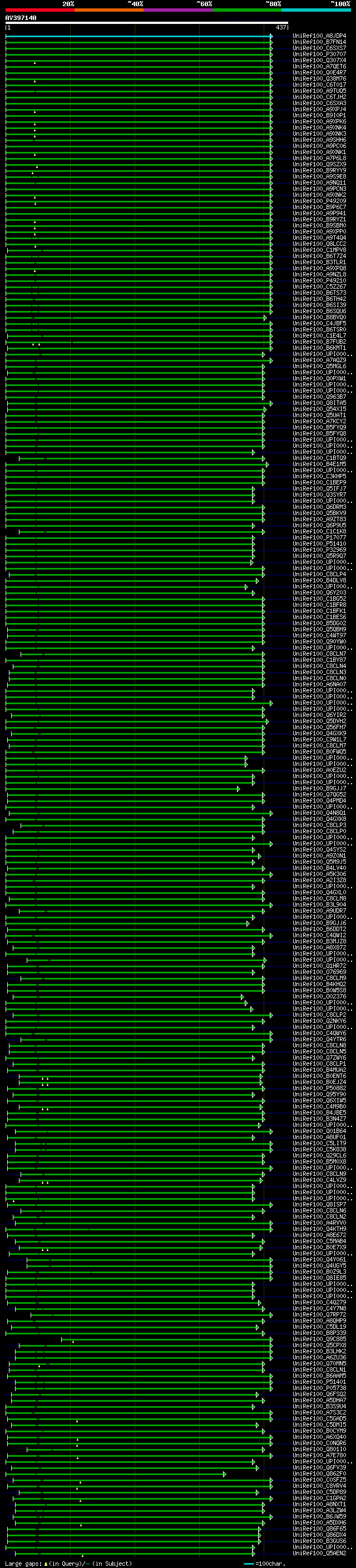This screenshot has height=1568, width=356.
Task: Select the UniRef100_A7P6L8 label
Action: [x=319, y=159]
